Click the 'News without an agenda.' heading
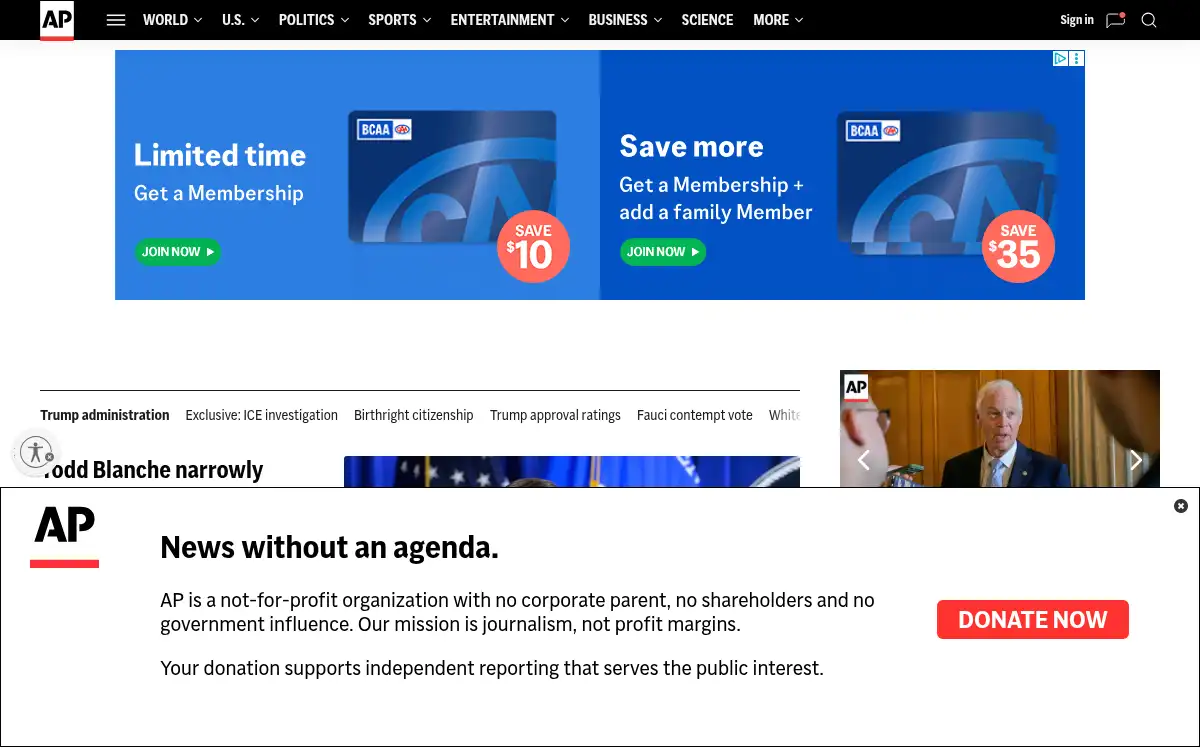 coord(329,547)
